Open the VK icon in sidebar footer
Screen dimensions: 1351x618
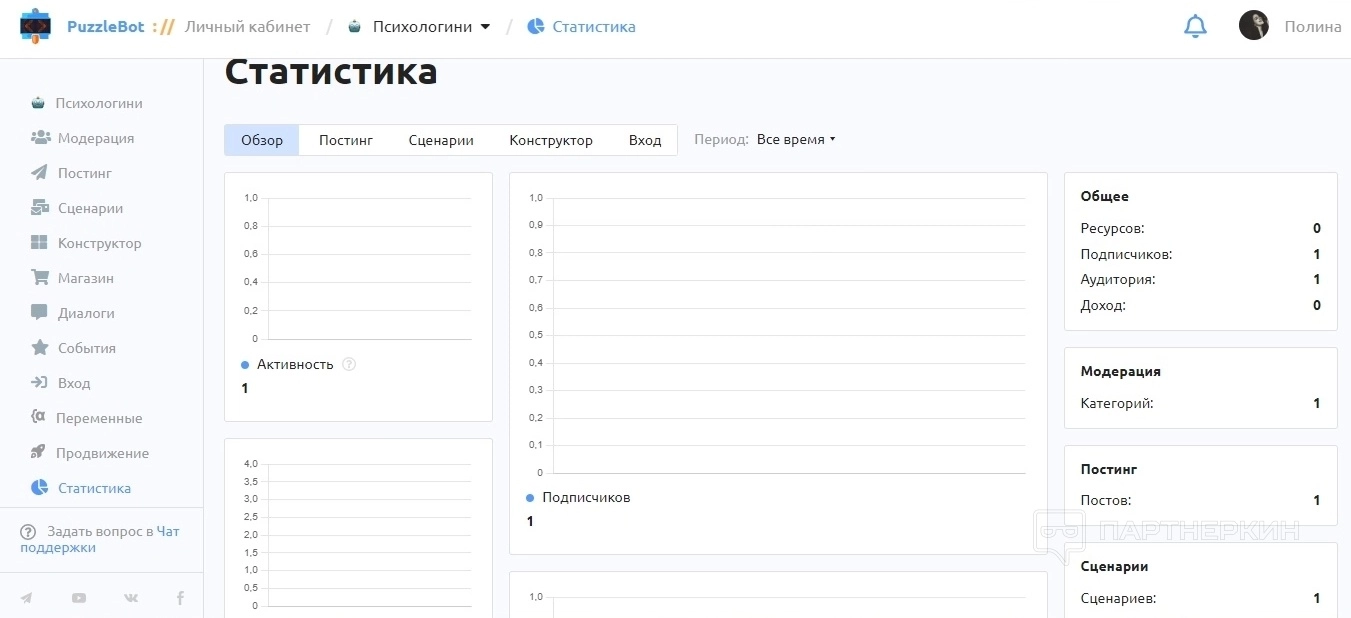point(131,598)
